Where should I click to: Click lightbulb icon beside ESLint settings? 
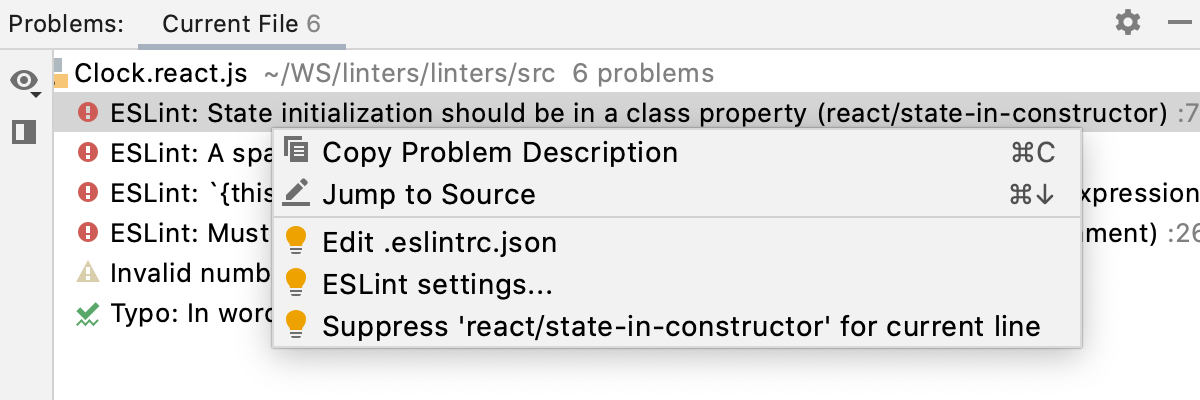point(296,284)
